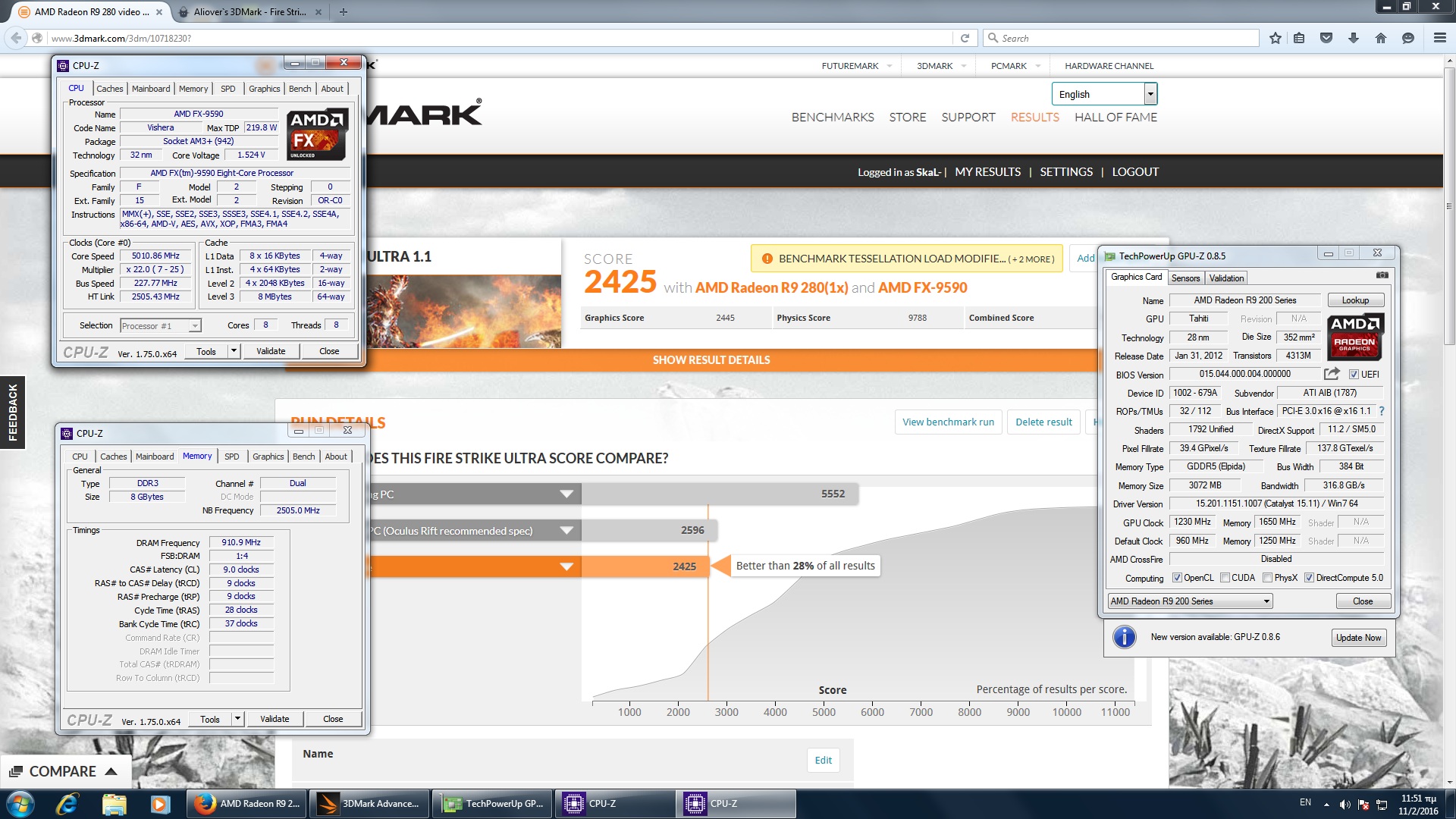
Task: Toggle the DirectCompute 5.0 checkbox
Action: [1309, 578]
